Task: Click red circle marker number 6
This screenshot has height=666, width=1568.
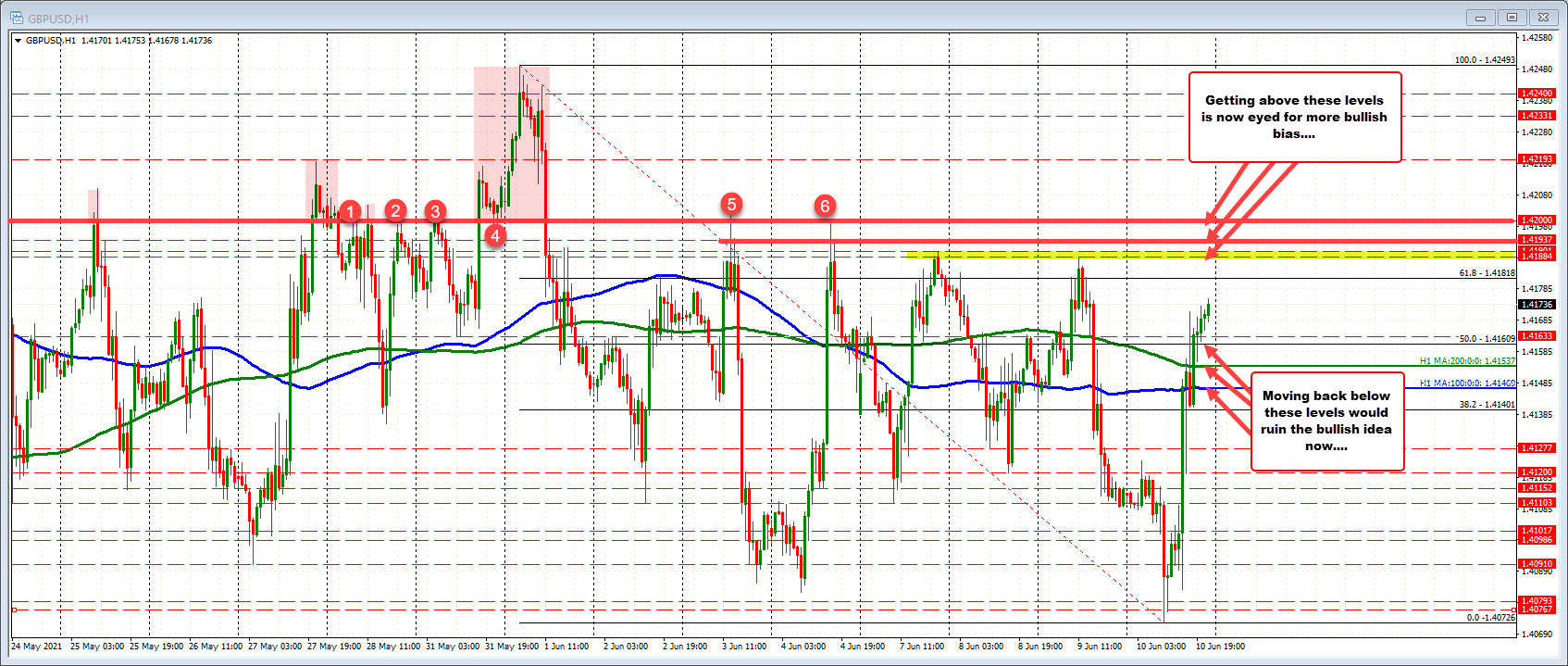Action: click(x=825, y=206)
